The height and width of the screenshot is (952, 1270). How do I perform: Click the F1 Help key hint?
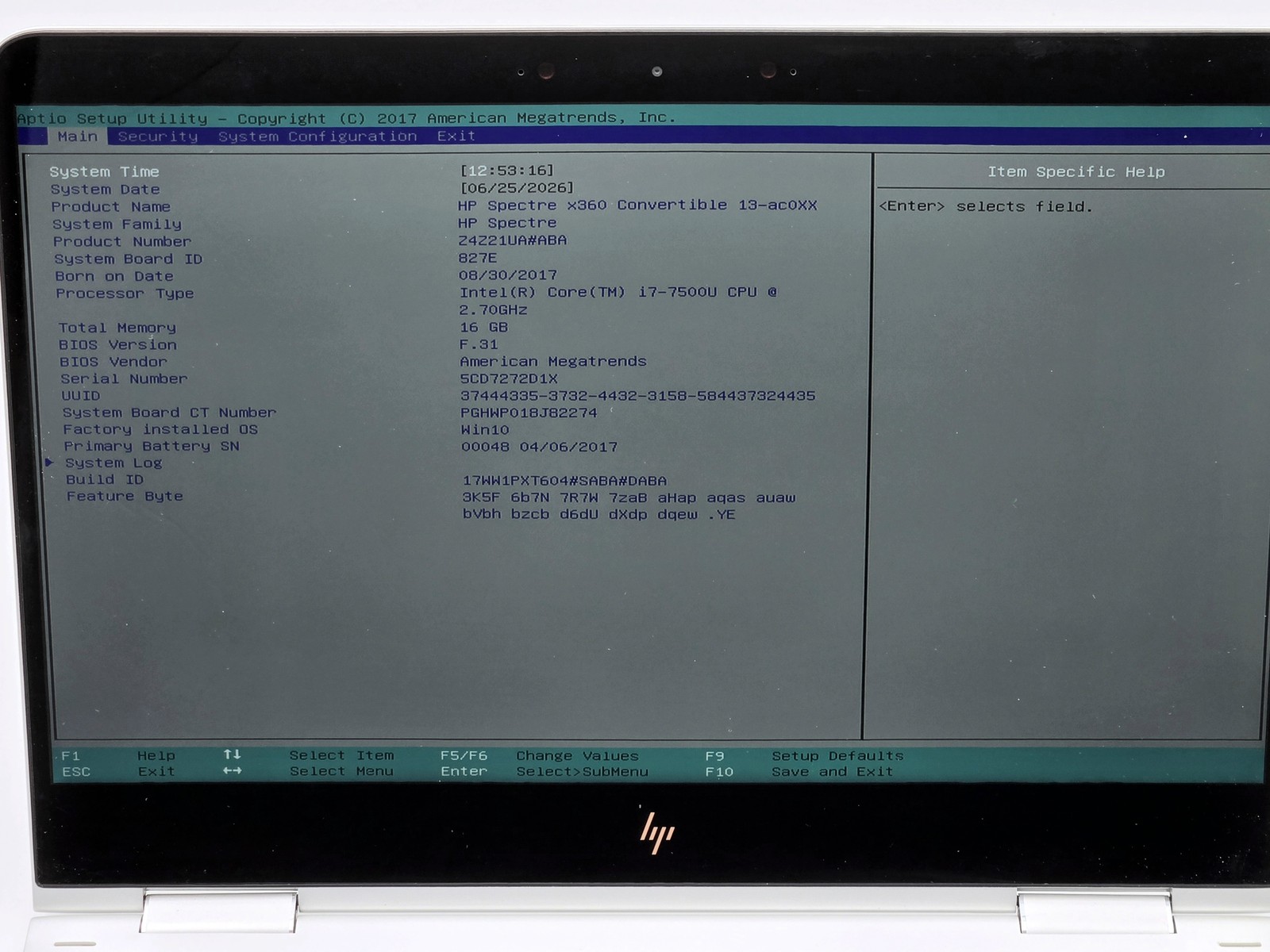pyautogui.click(x=118, y=756)
